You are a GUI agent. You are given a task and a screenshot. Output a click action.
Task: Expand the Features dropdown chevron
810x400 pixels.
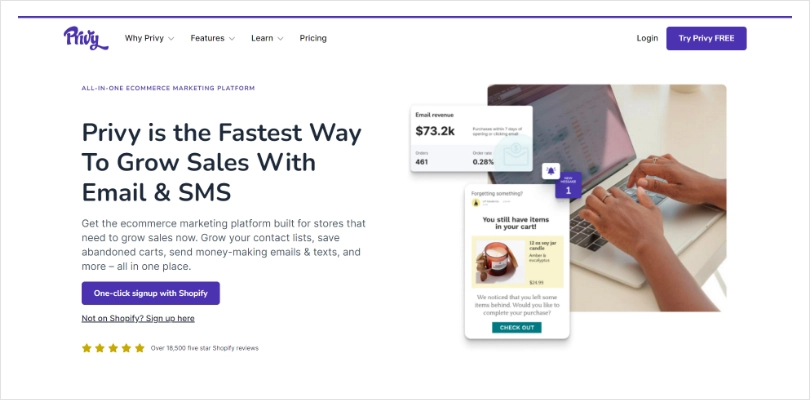pos(232,39)
